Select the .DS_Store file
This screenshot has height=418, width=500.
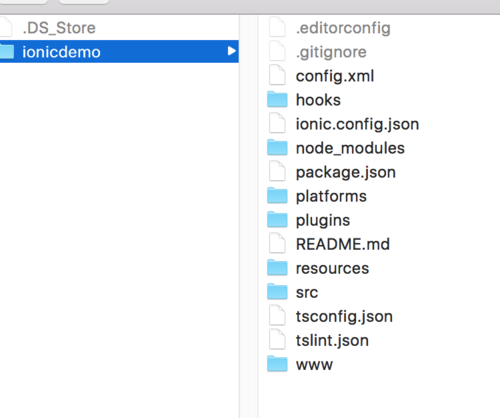[x=59, y=28]
